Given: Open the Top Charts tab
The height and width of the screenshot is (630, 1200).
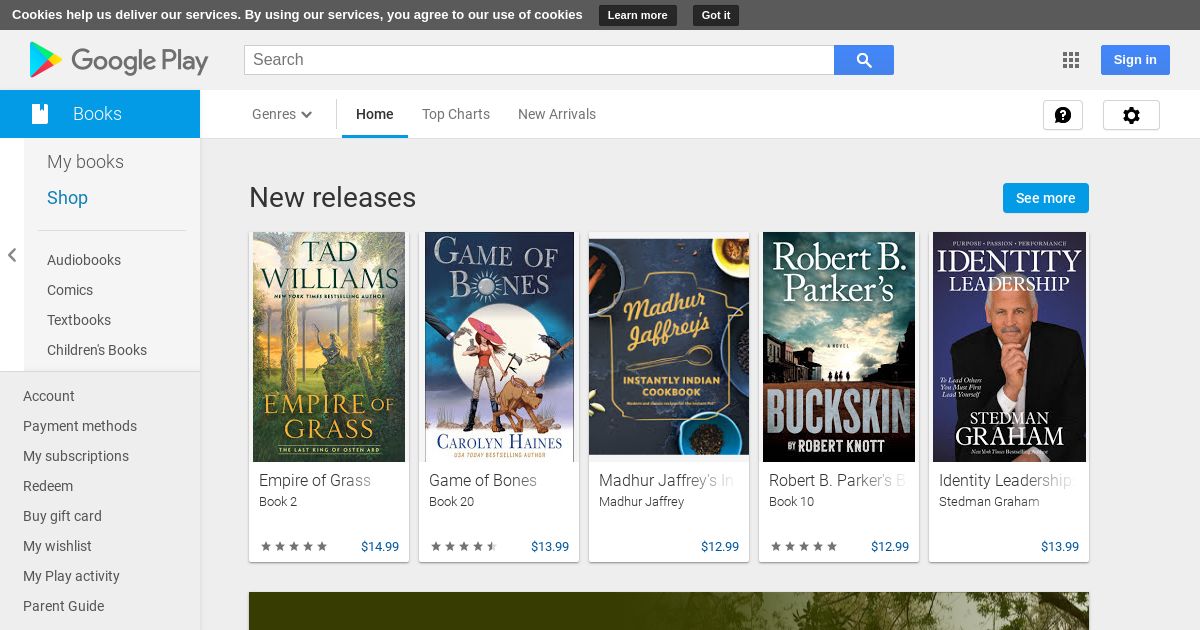Looking at the screenshot, I should point(456,114).
